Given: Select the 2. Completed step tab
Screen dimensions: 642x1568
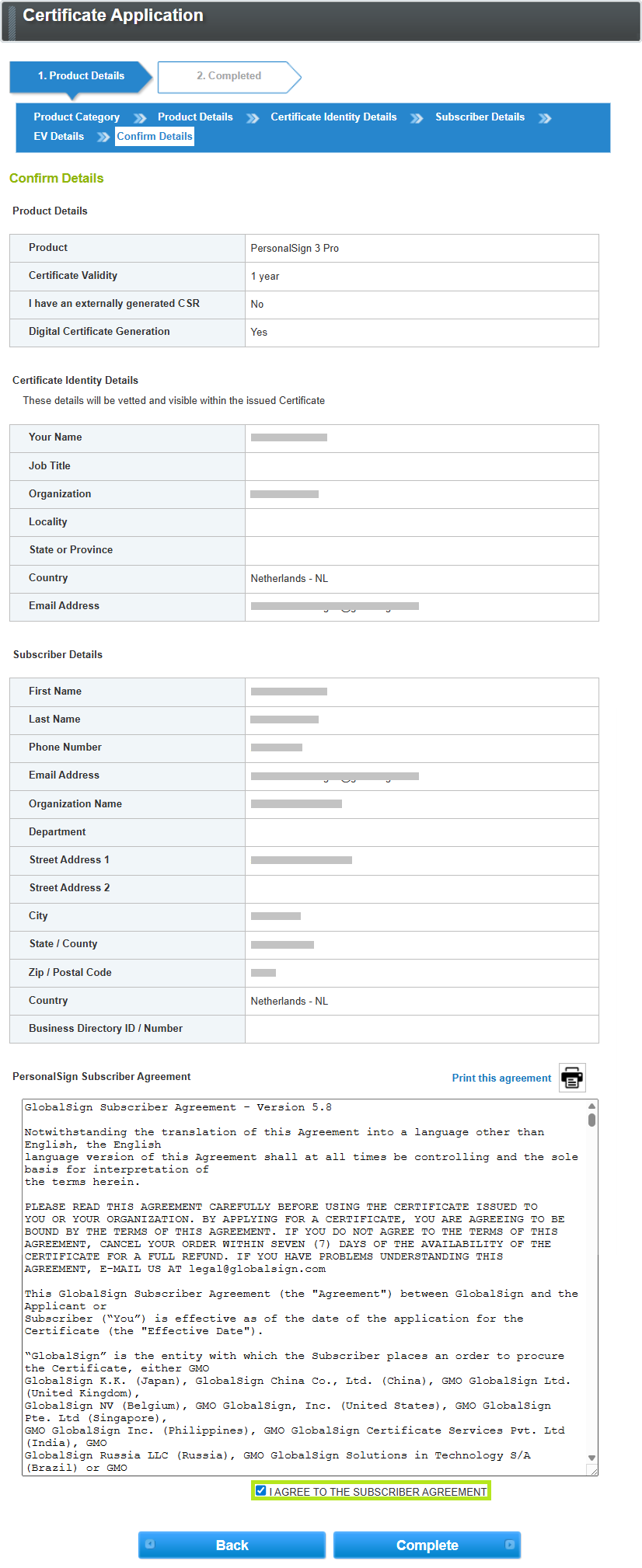Looking at the screenshot, I should pyautogui.click(x=229, y=76).
